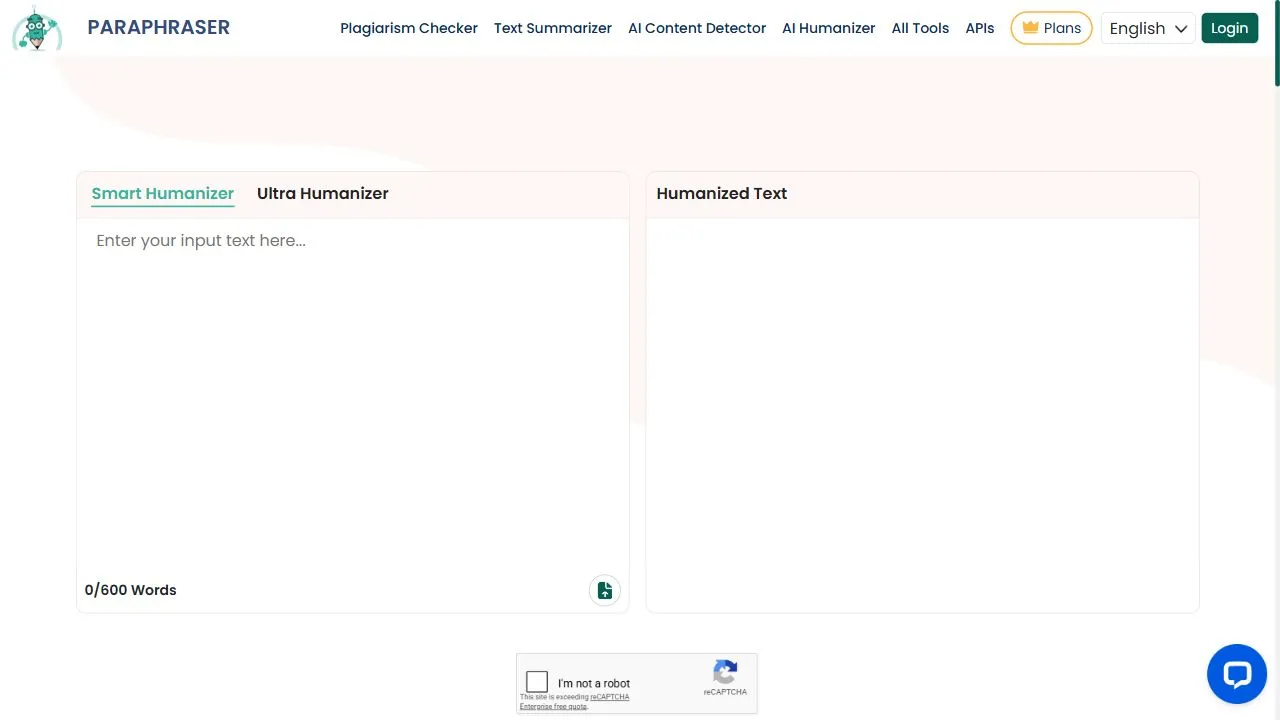Open Plagiarism Checker menu item
Screen dimensions: 1280x720
409,28
